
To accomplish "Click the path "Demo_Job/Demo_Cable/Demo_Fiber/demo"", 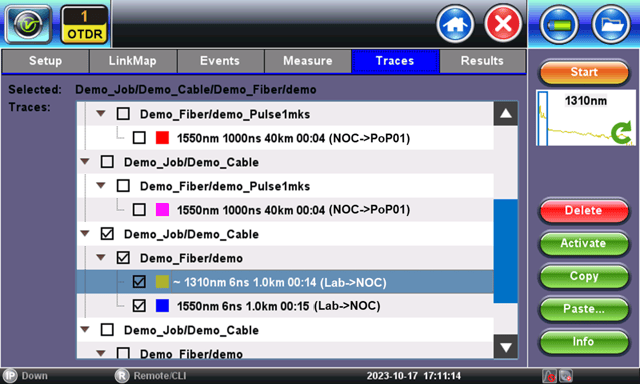I will pyautogui.click(x=196, y=90).
